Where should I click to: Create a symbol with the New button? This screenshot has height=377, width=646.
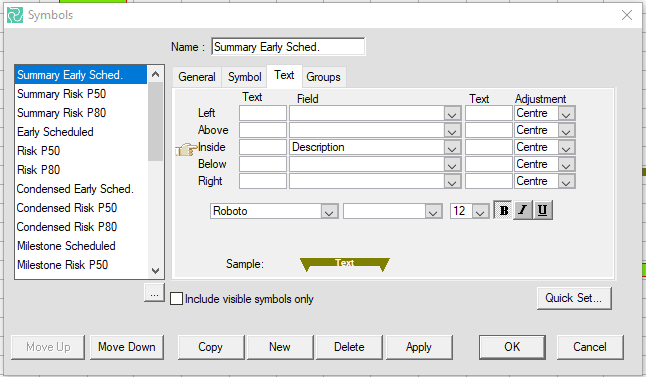[x=280, y=347]
